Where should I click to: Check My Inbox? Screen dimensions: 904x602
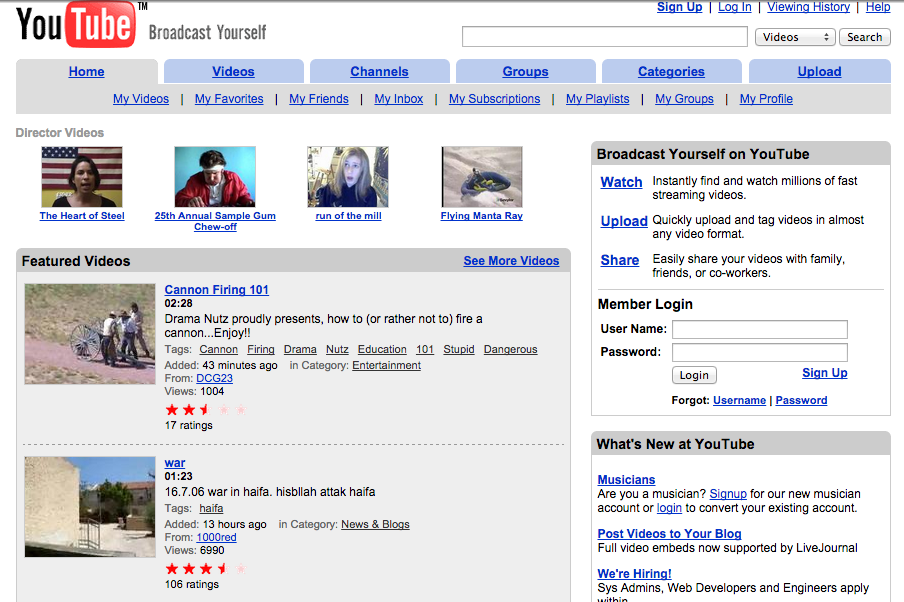pos(398,99)
